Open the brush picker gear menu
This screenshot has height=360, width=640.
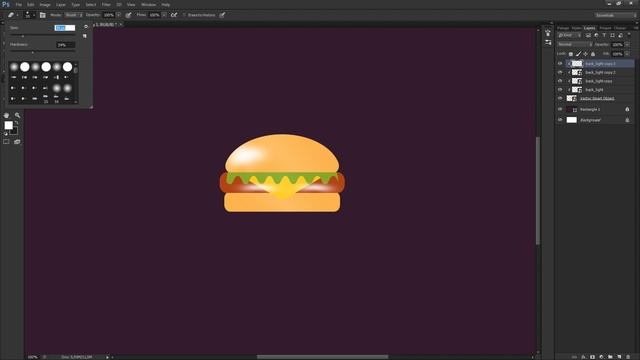(x=86, y=27)
